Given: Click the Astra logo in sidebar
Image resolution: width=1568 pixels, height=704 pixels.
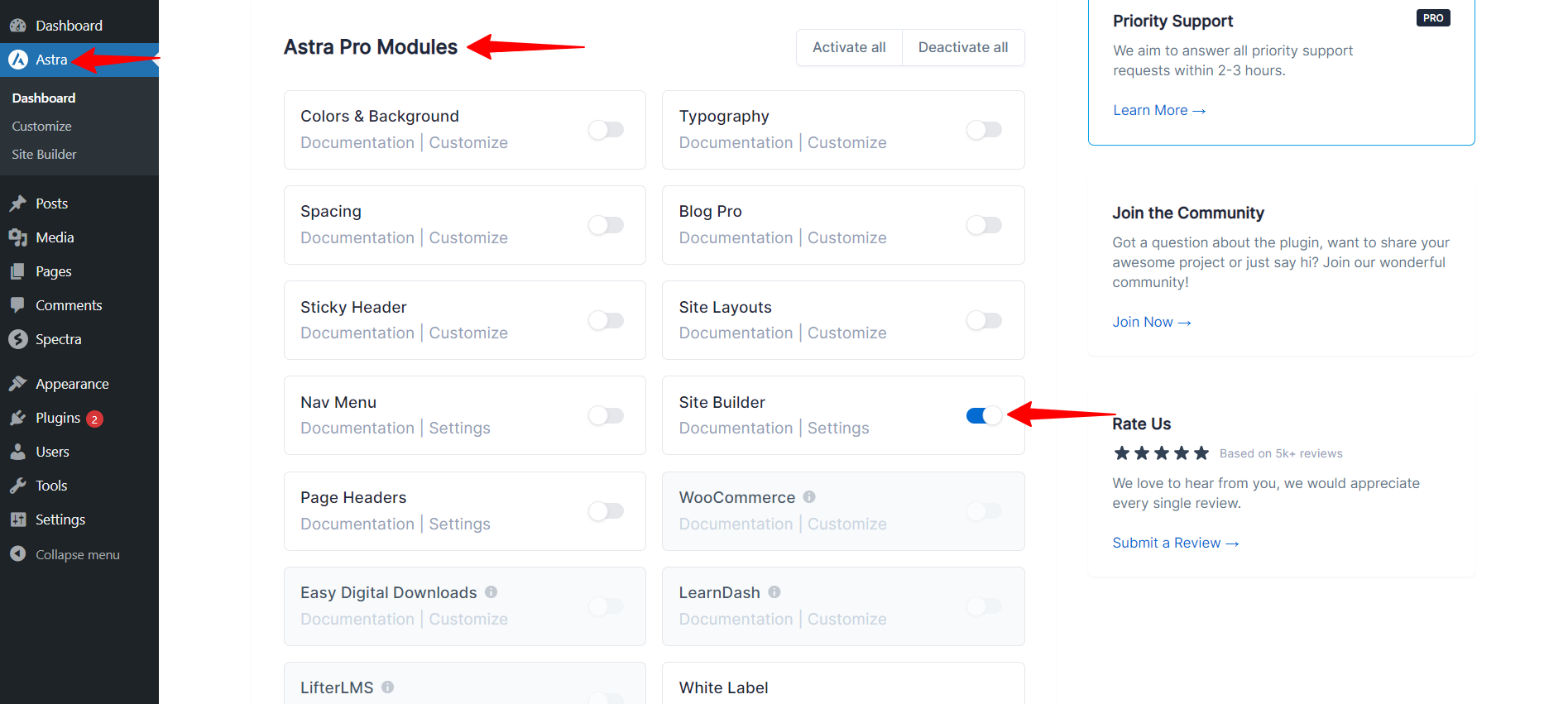Looking at the screenshot, I should coord(17,59).
